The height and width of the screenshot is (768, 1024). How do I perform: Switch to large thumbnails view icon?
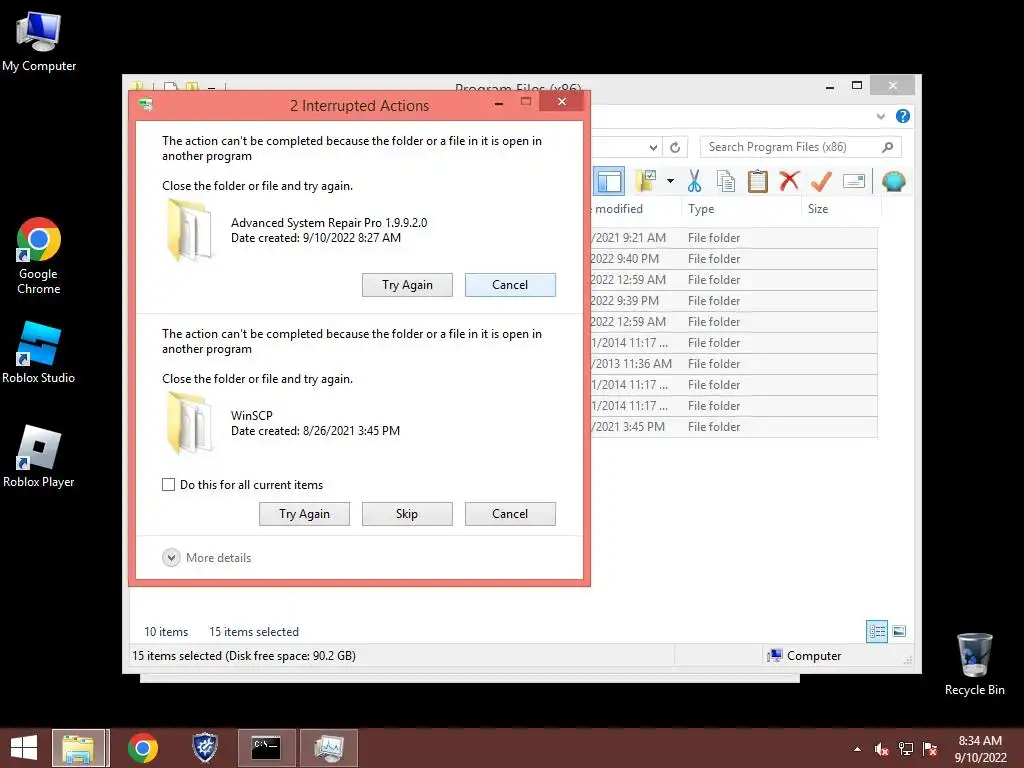point(899,631)
